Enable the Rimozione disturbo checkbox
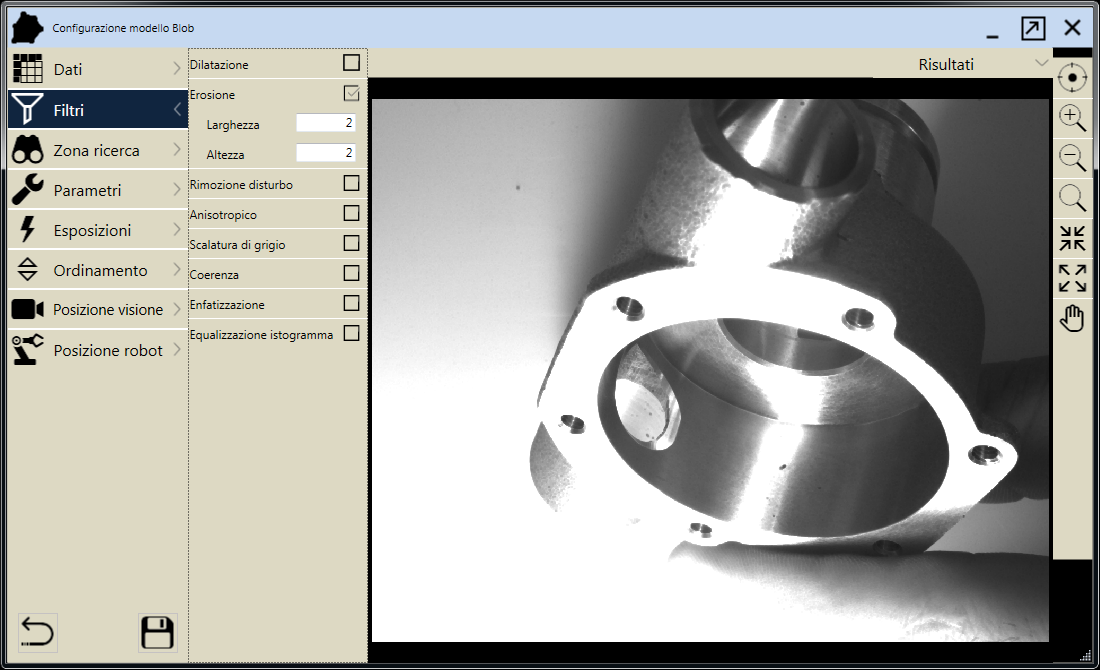Screen dimensions: 1100x670 (351, 183)
